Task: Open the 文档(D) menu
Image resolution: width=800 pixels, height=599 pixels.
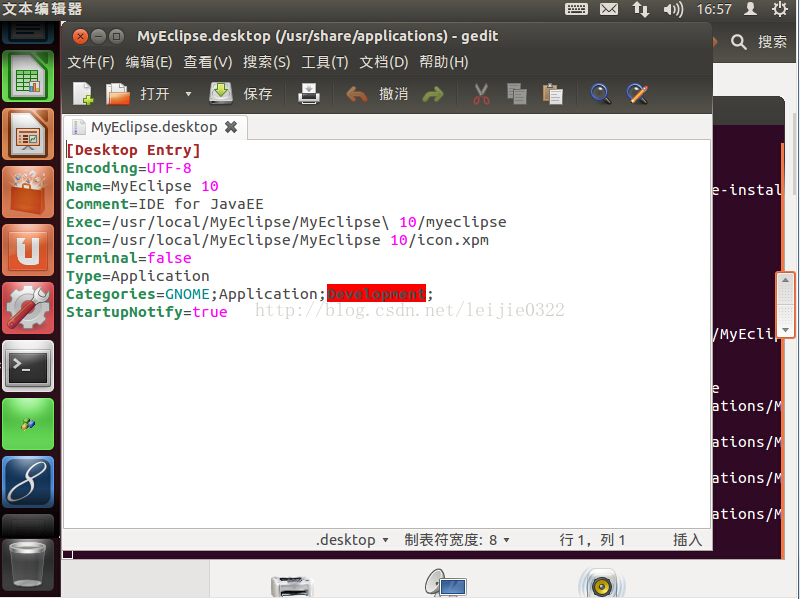Action: coord(384,62)
